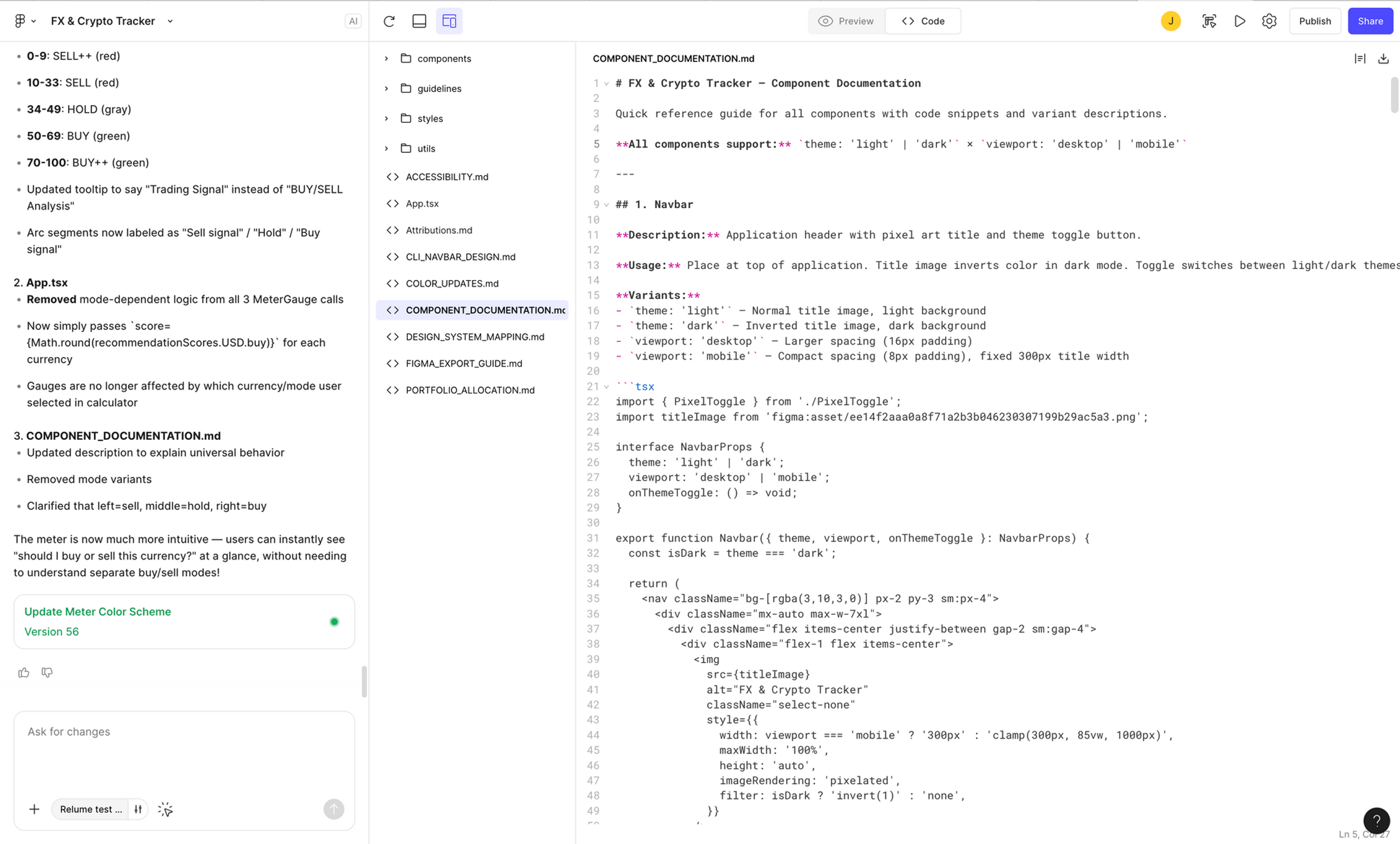
Task: Run the app with the play icon
Action: click(1240, 21)
